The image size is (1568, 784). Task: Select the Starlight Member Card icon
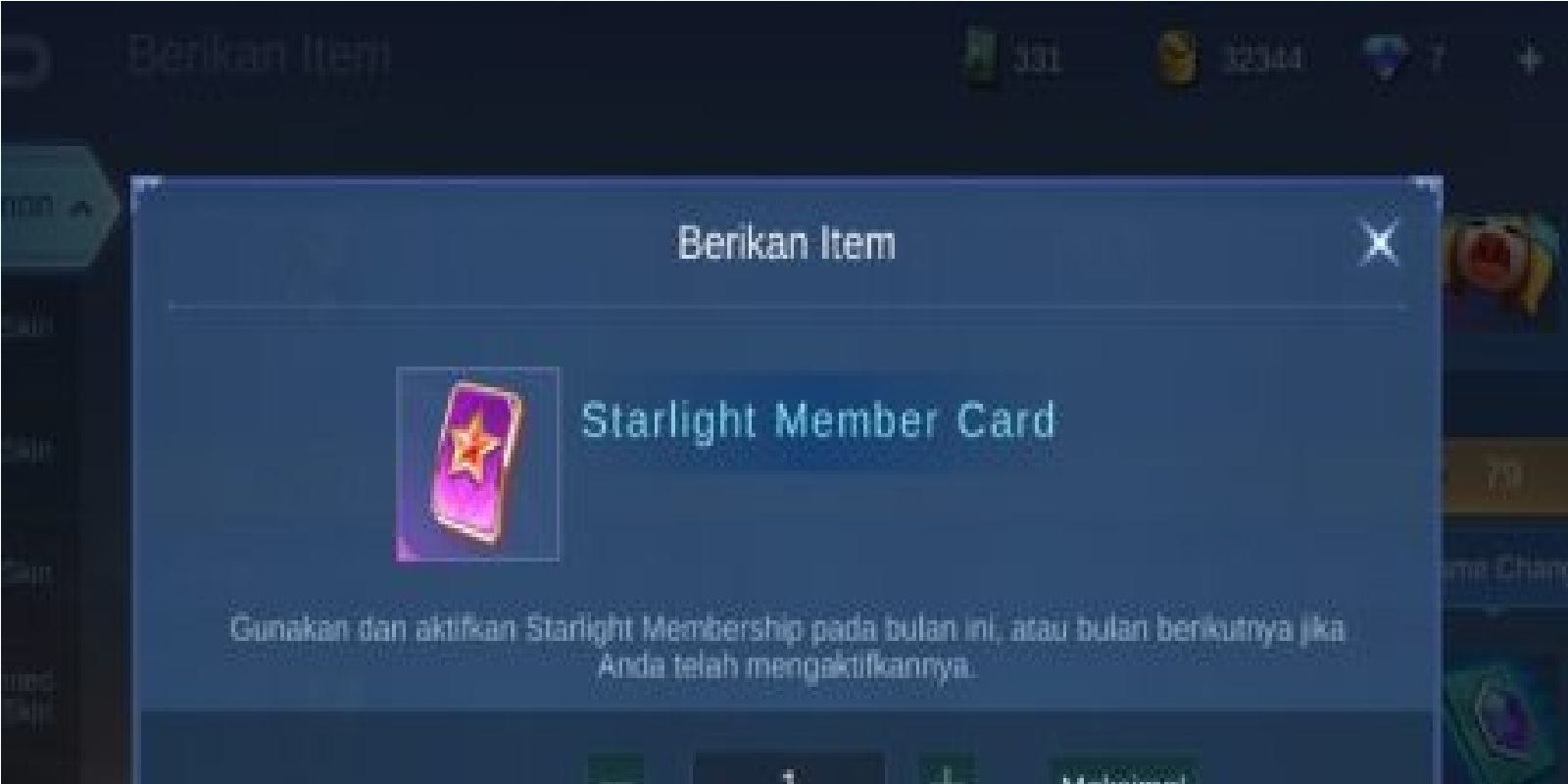pos(477,464)
